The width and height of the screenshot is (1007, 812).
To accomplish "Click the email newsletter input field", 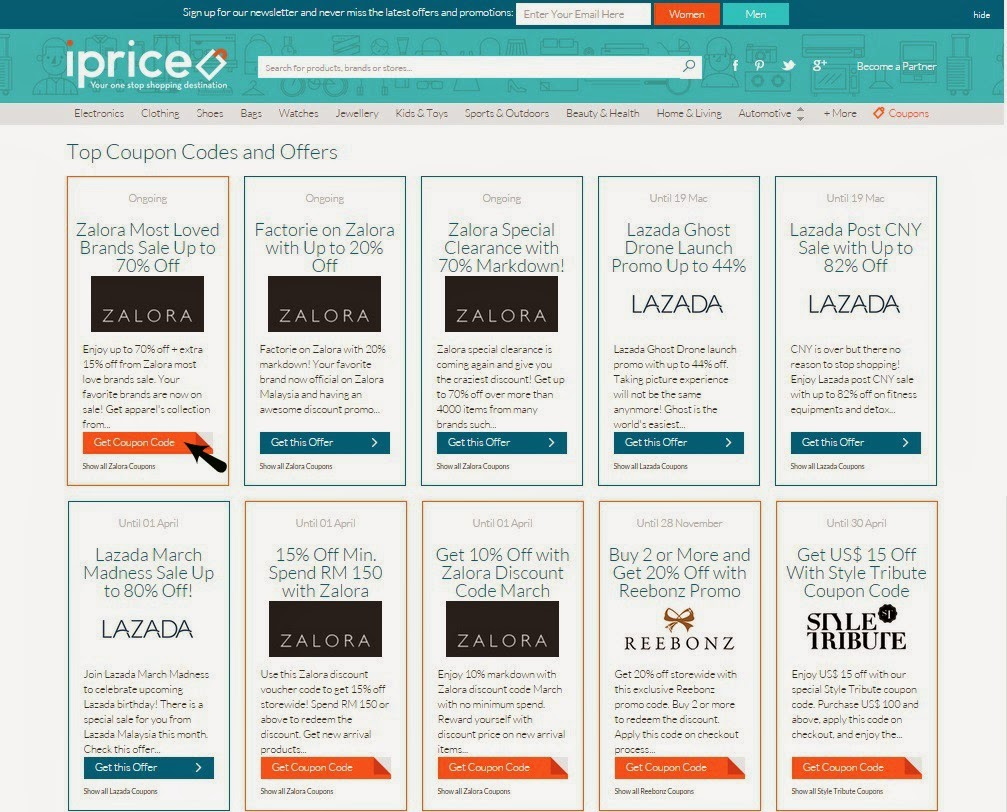I will pyautogui.click(x=583, y=14).
